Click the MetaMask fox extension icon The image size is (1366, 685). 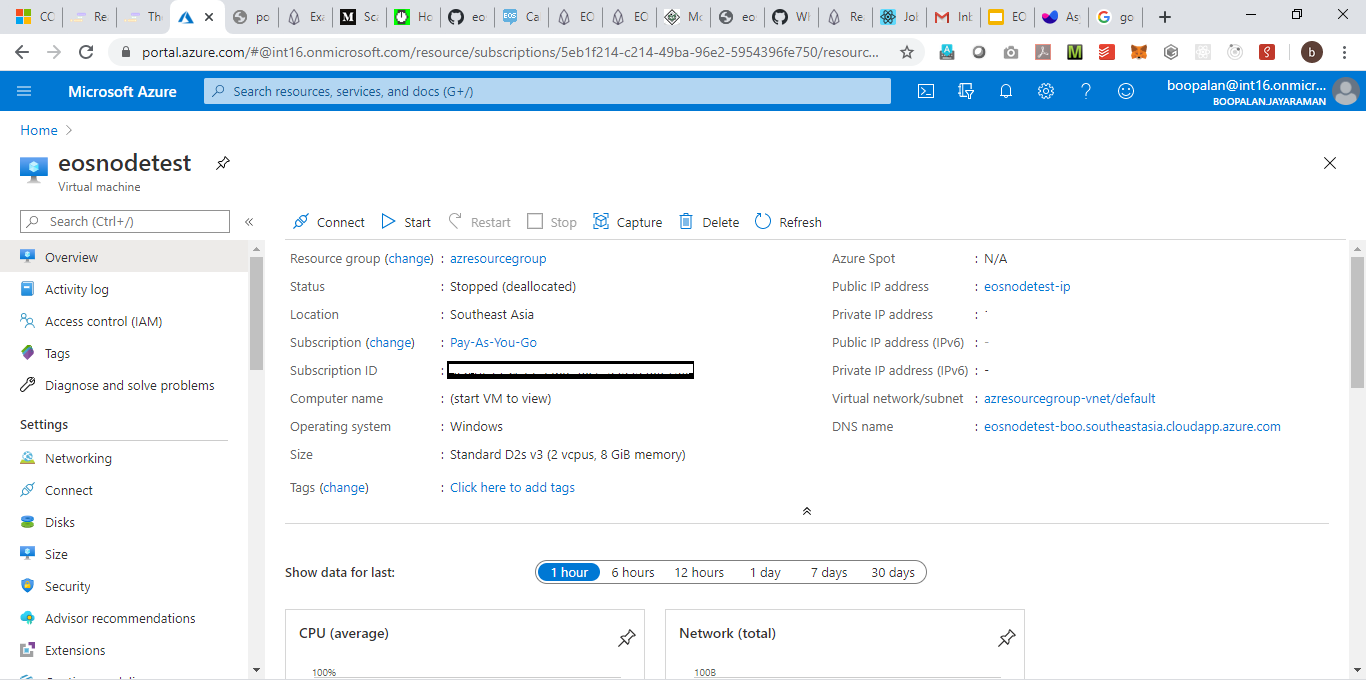(1139, 52)
